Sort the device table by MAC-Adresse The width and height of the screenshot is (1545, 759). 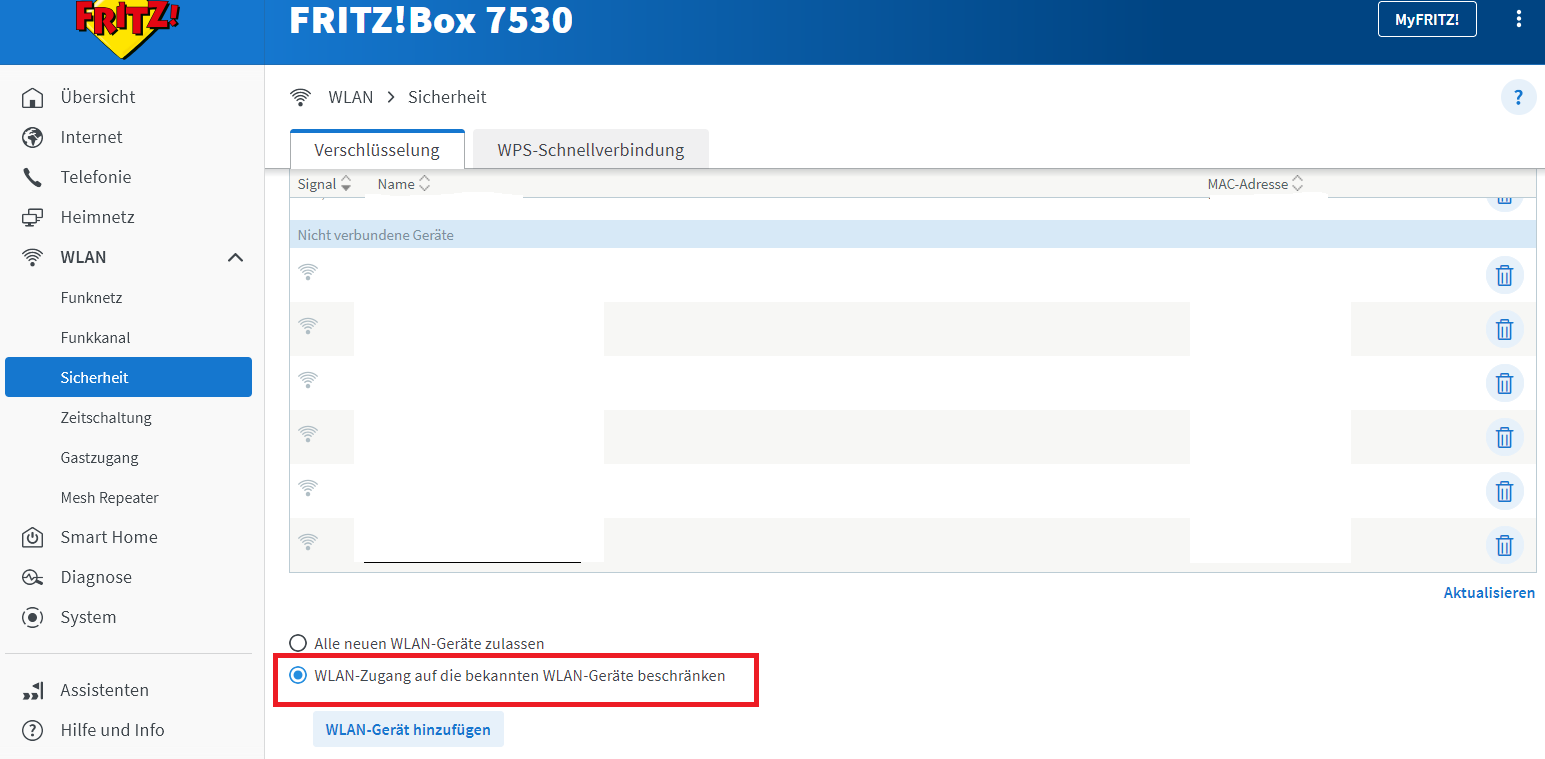[1256, 184]
